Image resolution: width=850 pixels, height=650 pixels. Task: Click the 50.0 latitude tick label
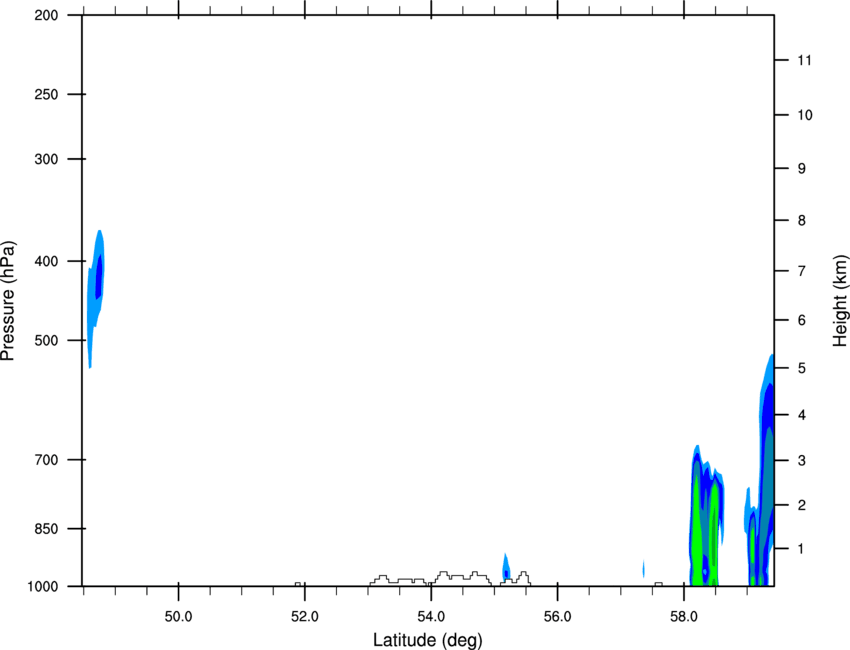178,617
